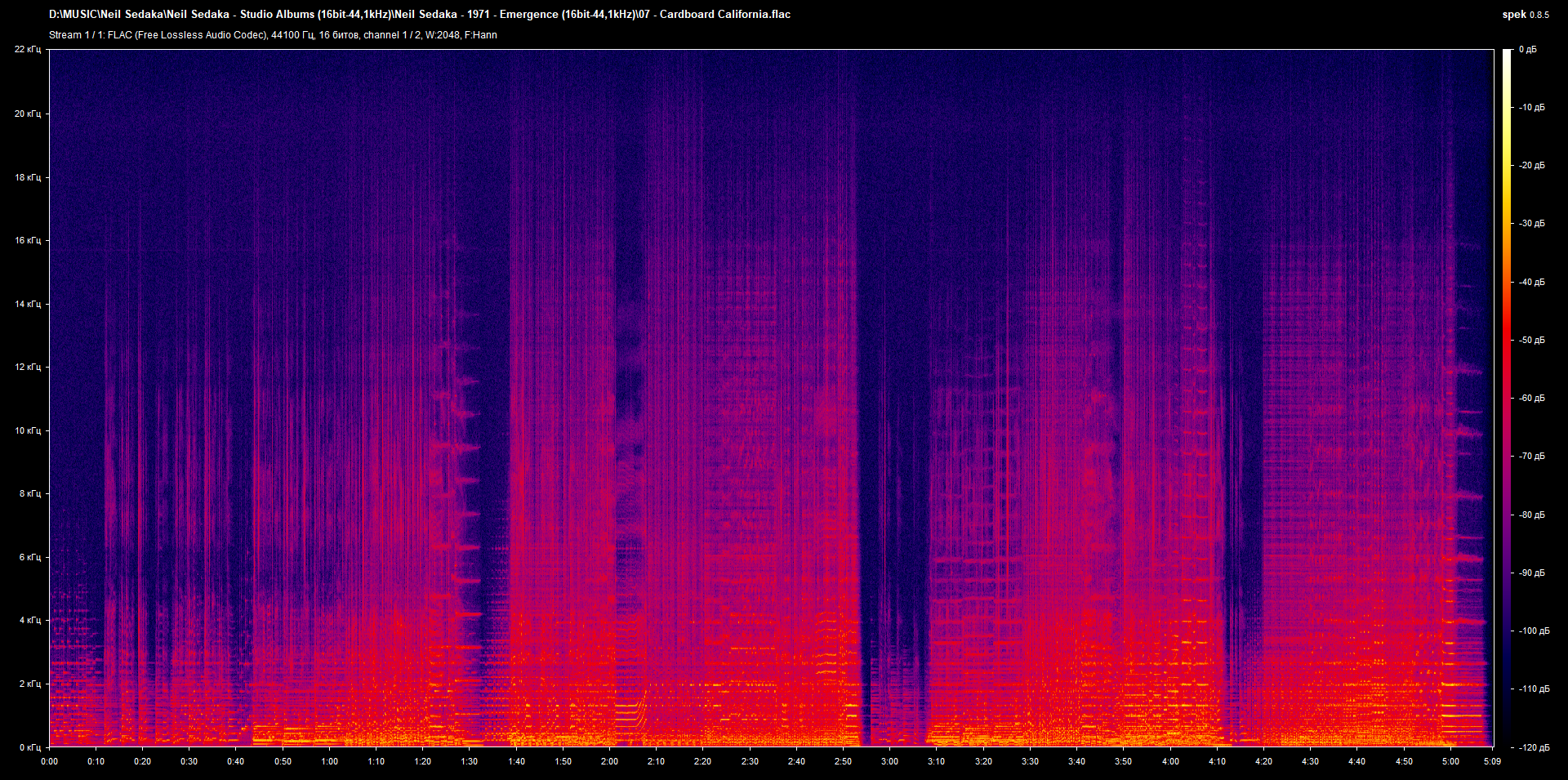This screenshot has width=1568, height=780.
Task: Click the stream info line with W:2048
Action: click(x=273, y=34)
